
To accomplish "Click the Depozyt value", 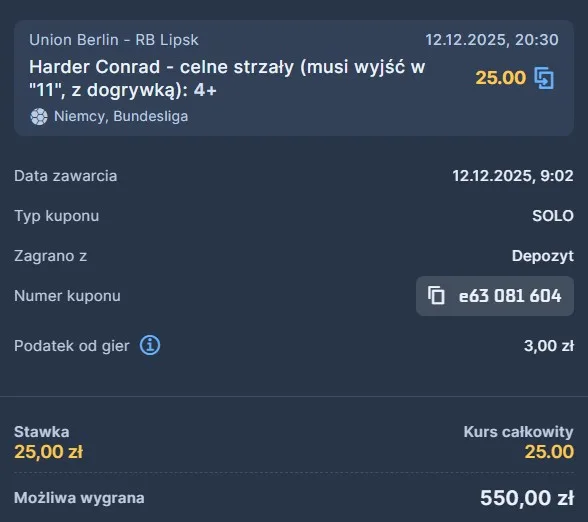I will 543,256.
